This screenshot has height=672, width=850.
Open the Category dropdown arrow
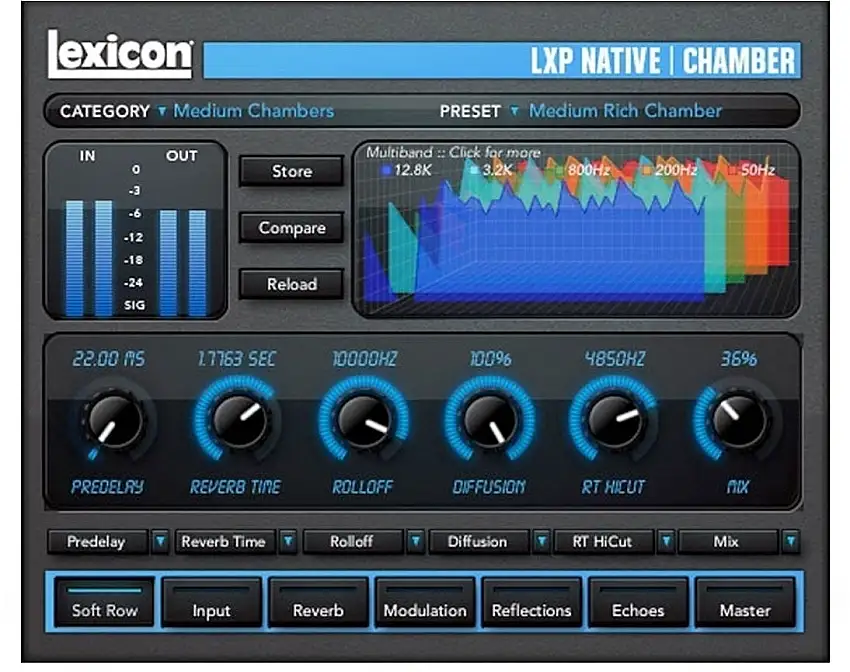click(162, 111)
